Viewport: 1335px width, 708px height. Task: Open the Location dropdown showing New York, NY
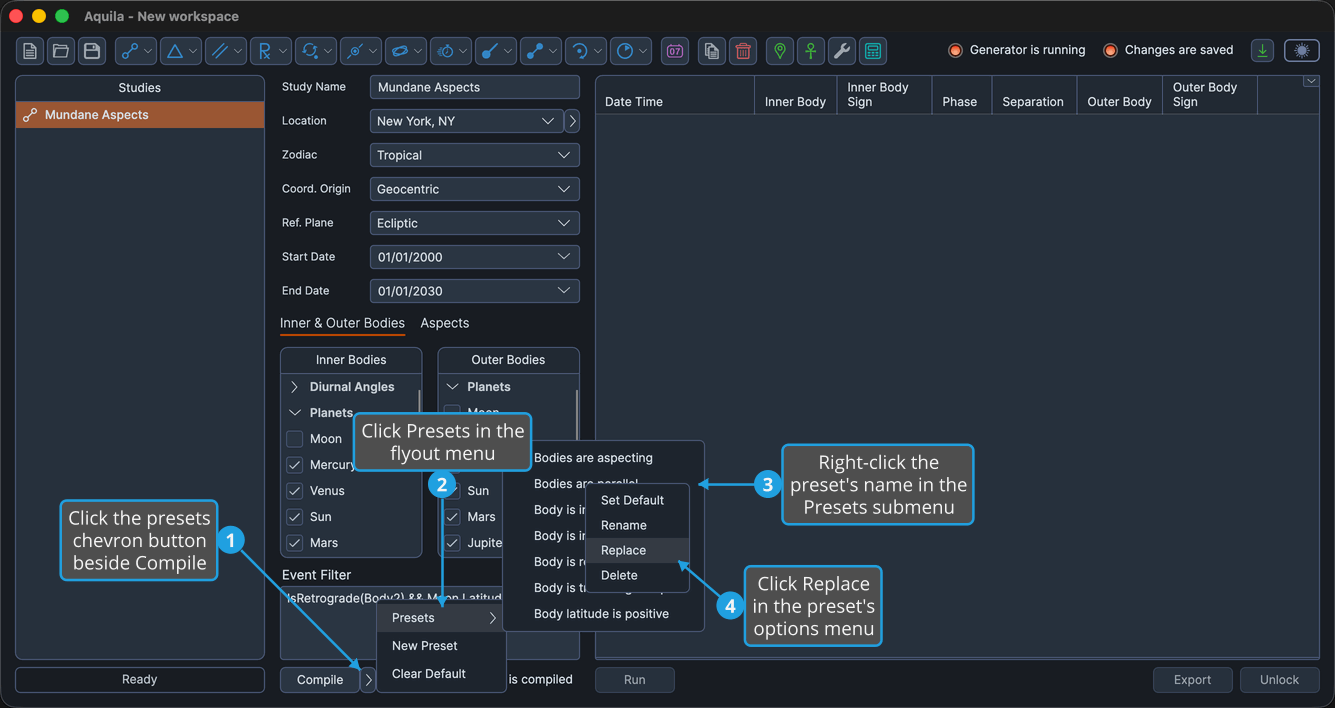point(466,121)
